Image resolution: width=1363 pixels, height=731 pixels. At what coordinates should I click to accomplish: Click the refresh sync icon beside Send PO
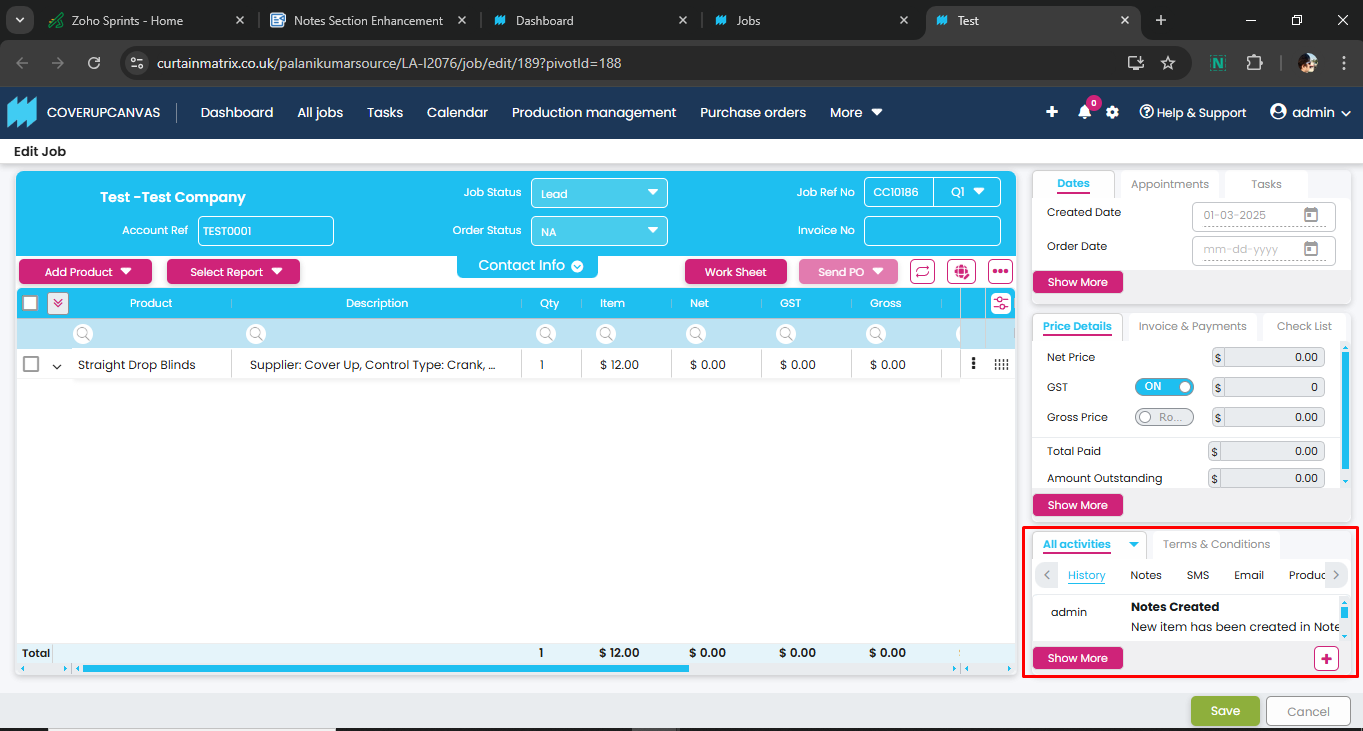point(922,272)
